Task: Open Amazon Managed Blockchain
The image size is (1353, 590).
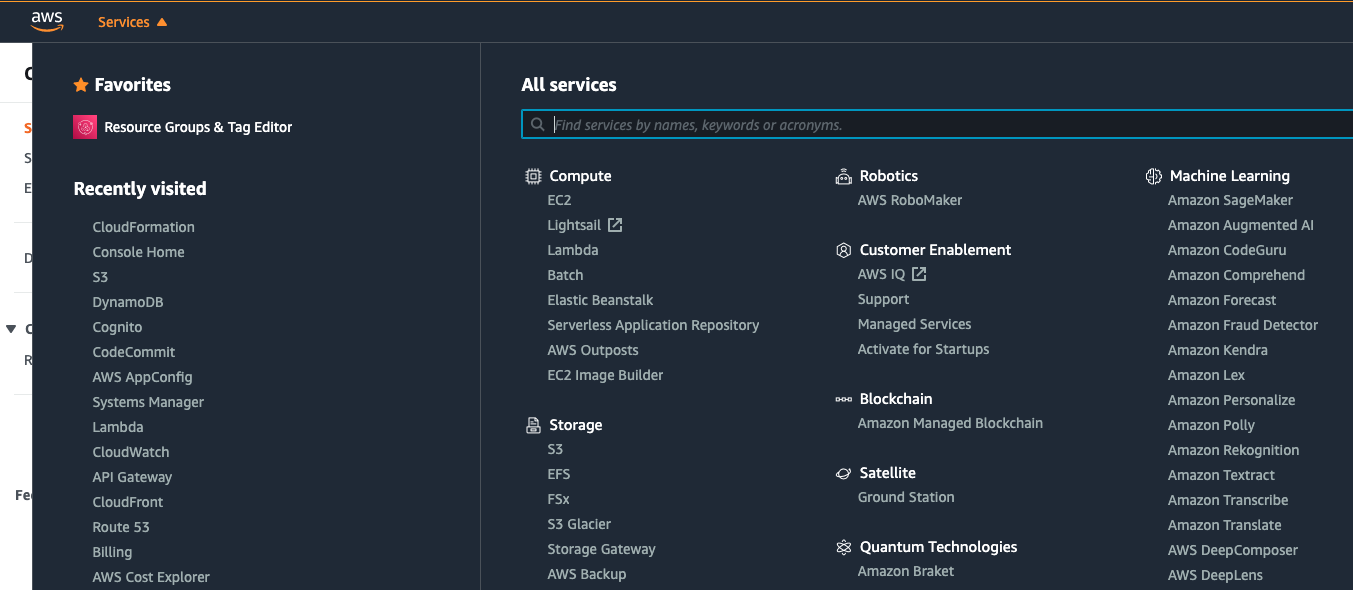Action: pos(950,423)
